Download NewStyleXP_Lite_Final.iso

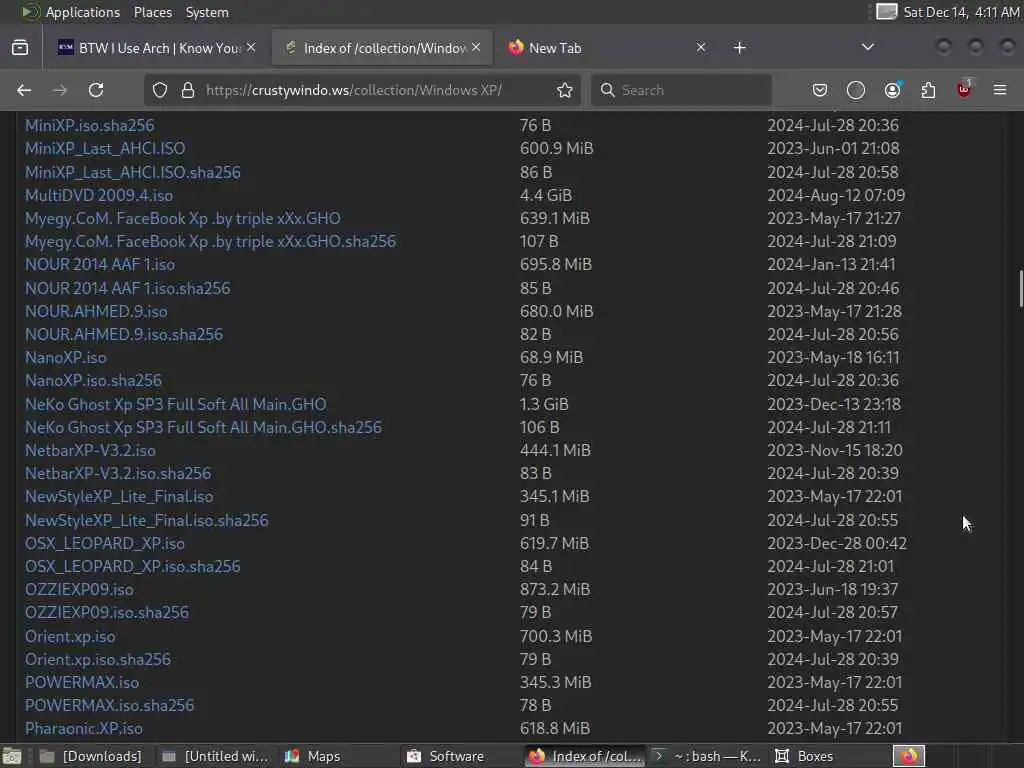coord(119,496)
